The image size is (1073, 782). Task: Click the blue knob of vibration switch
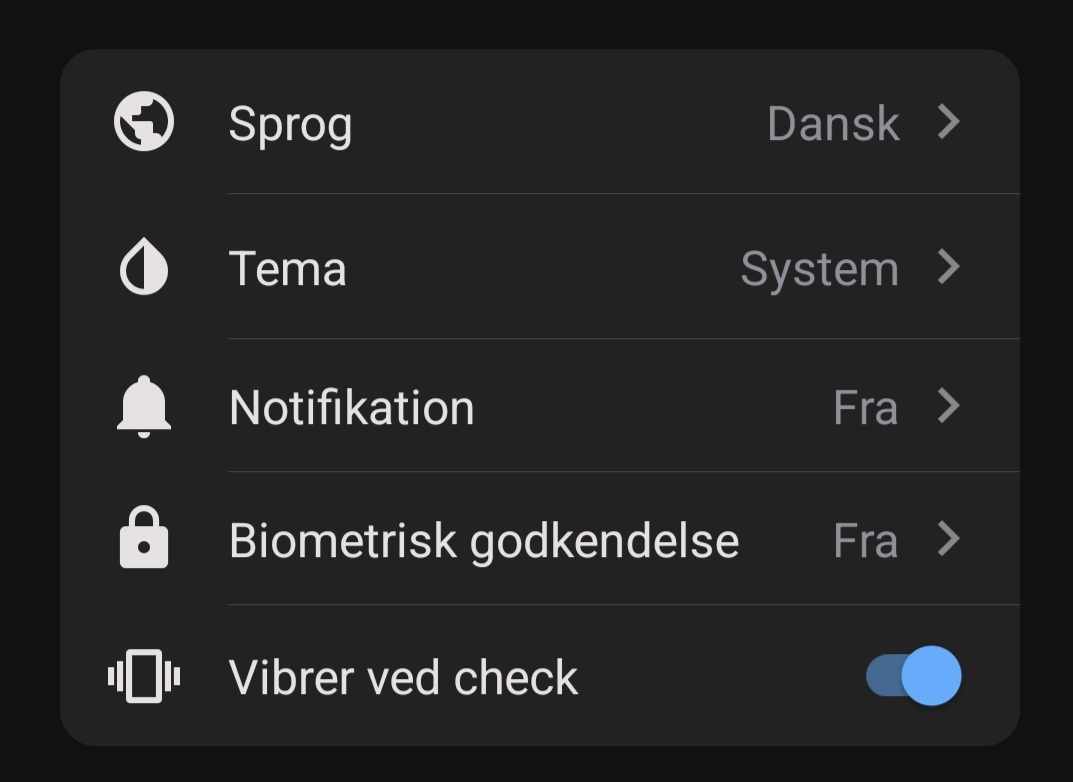tap(931, 677)
